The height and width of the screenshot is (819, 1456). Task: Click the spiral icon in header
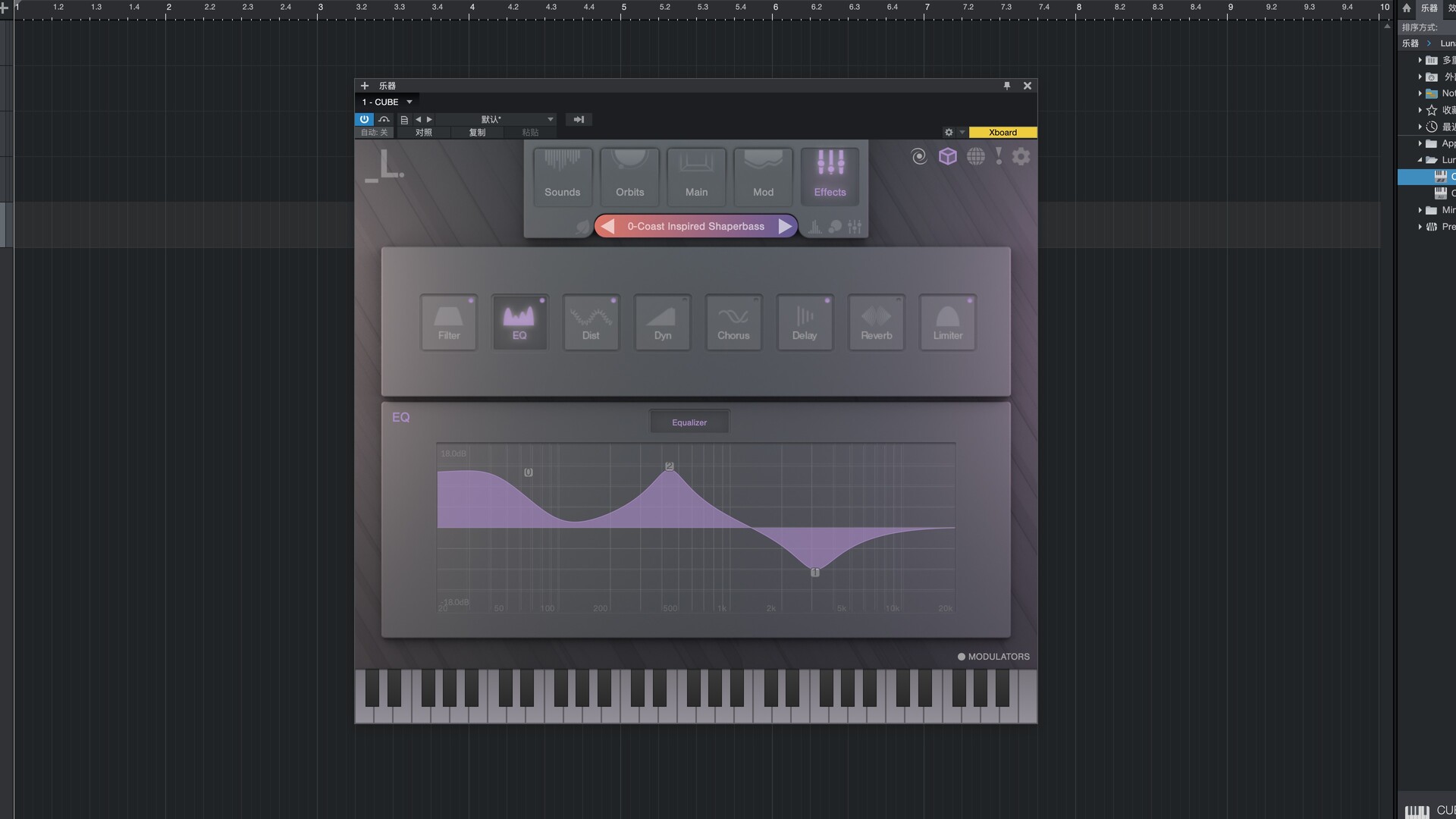919,156
